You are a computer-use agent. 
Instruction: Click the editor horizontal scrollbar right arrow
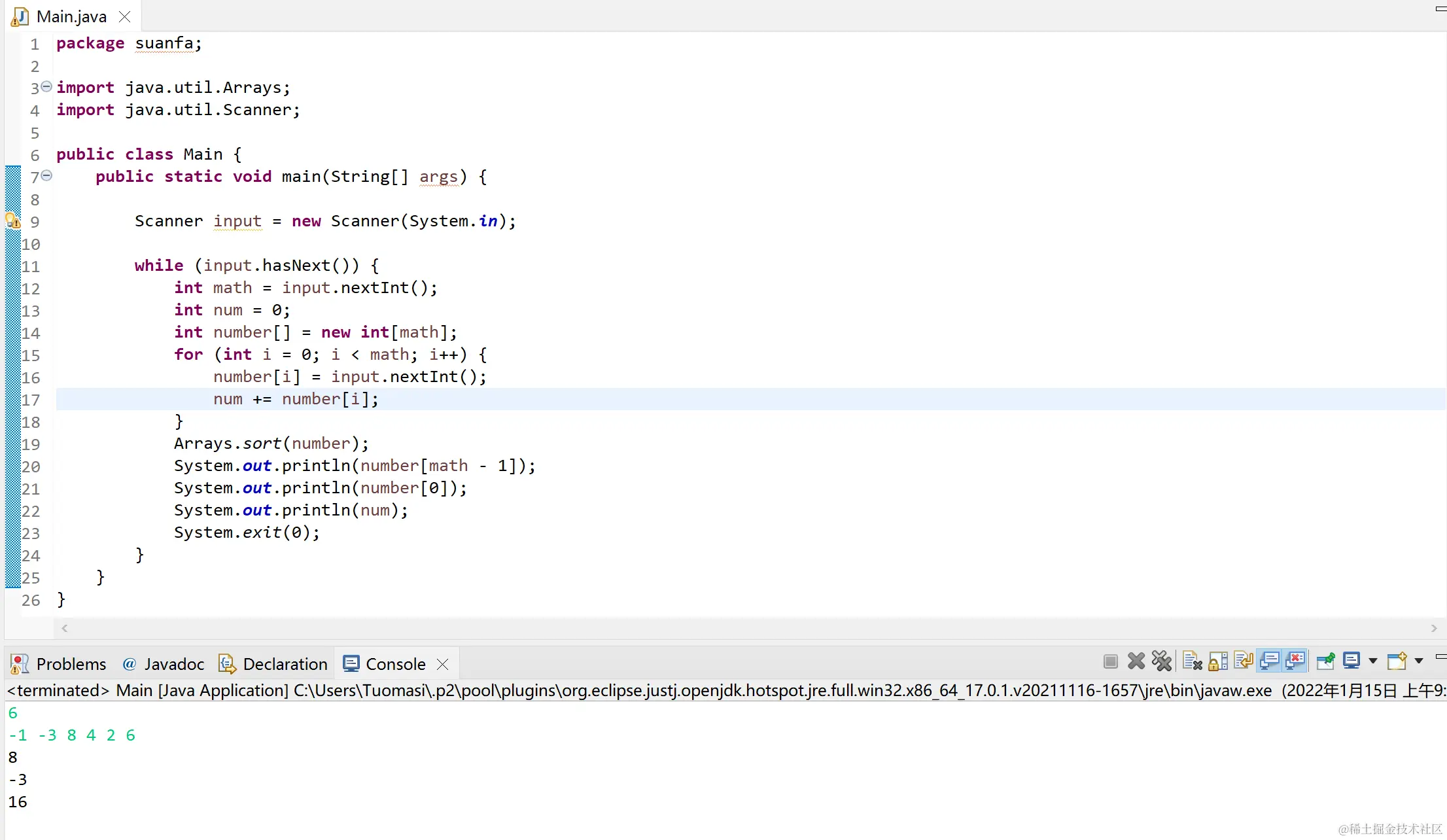[x=1434, y=628]
